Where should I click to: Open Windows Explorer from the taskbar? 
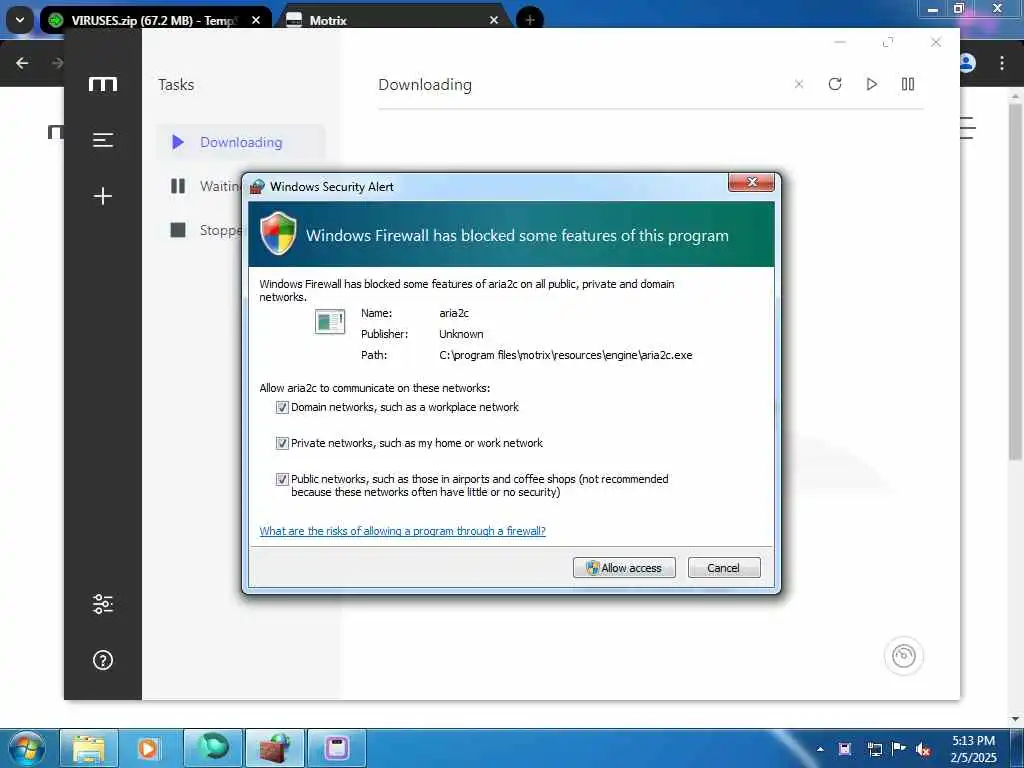(x=89, y=748)
